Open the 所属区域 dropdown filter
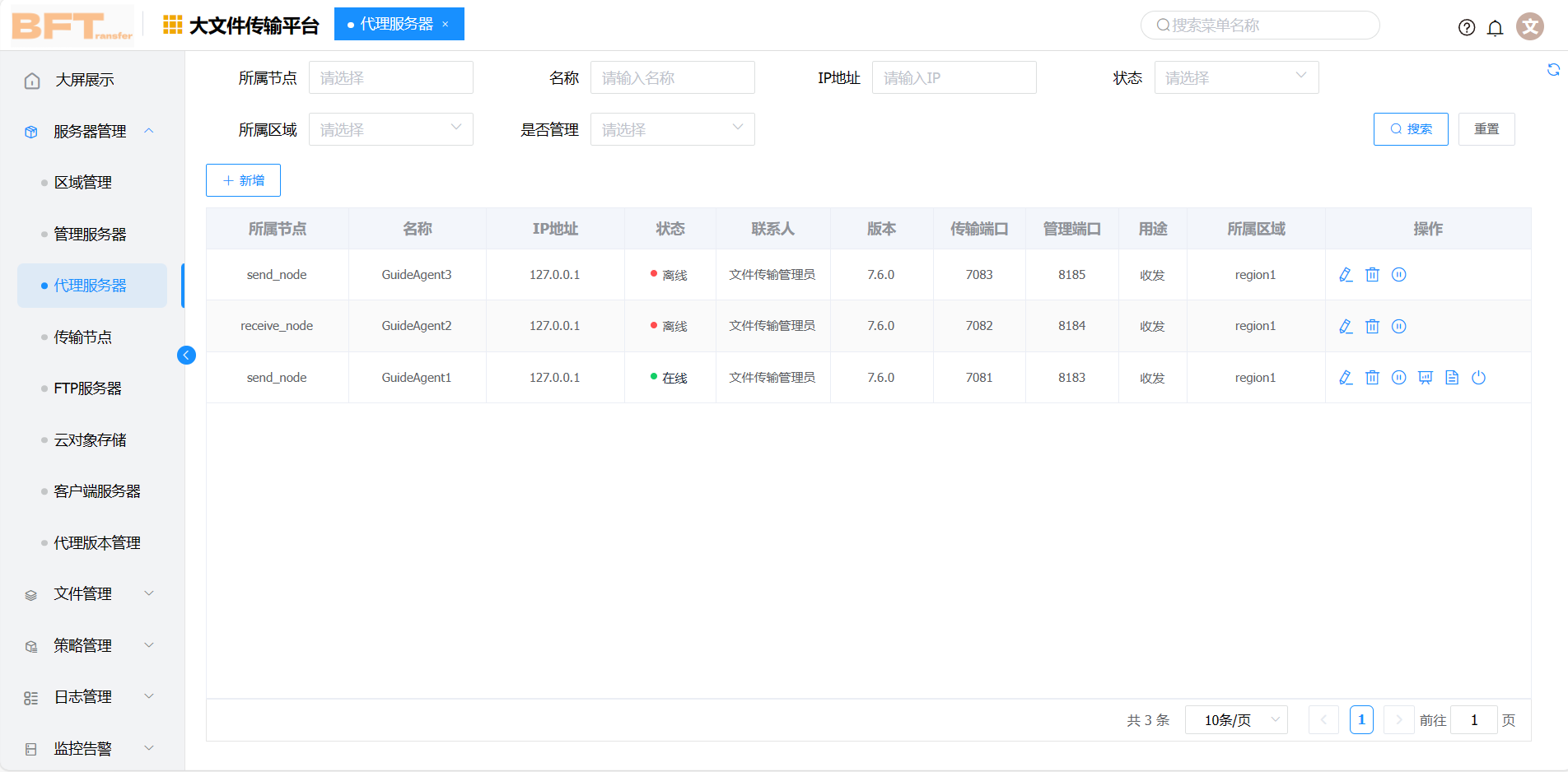1568x772 pixels. pos(390,129)
